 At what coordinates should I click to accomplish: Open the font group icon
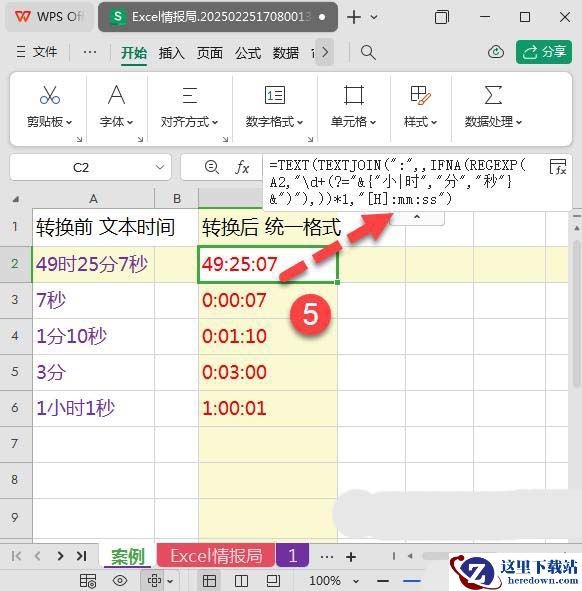click(116, 95)
